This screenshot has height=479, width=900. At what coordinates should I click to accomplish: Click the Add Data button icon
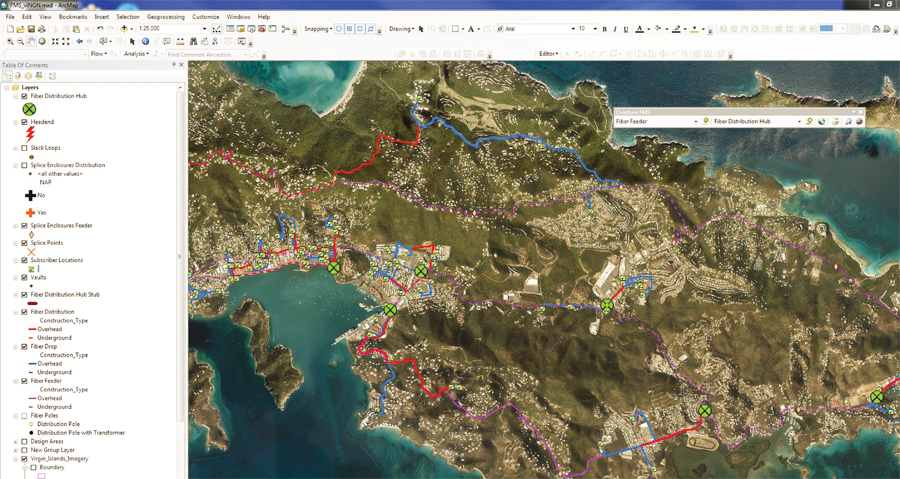[x=125, y=29]
